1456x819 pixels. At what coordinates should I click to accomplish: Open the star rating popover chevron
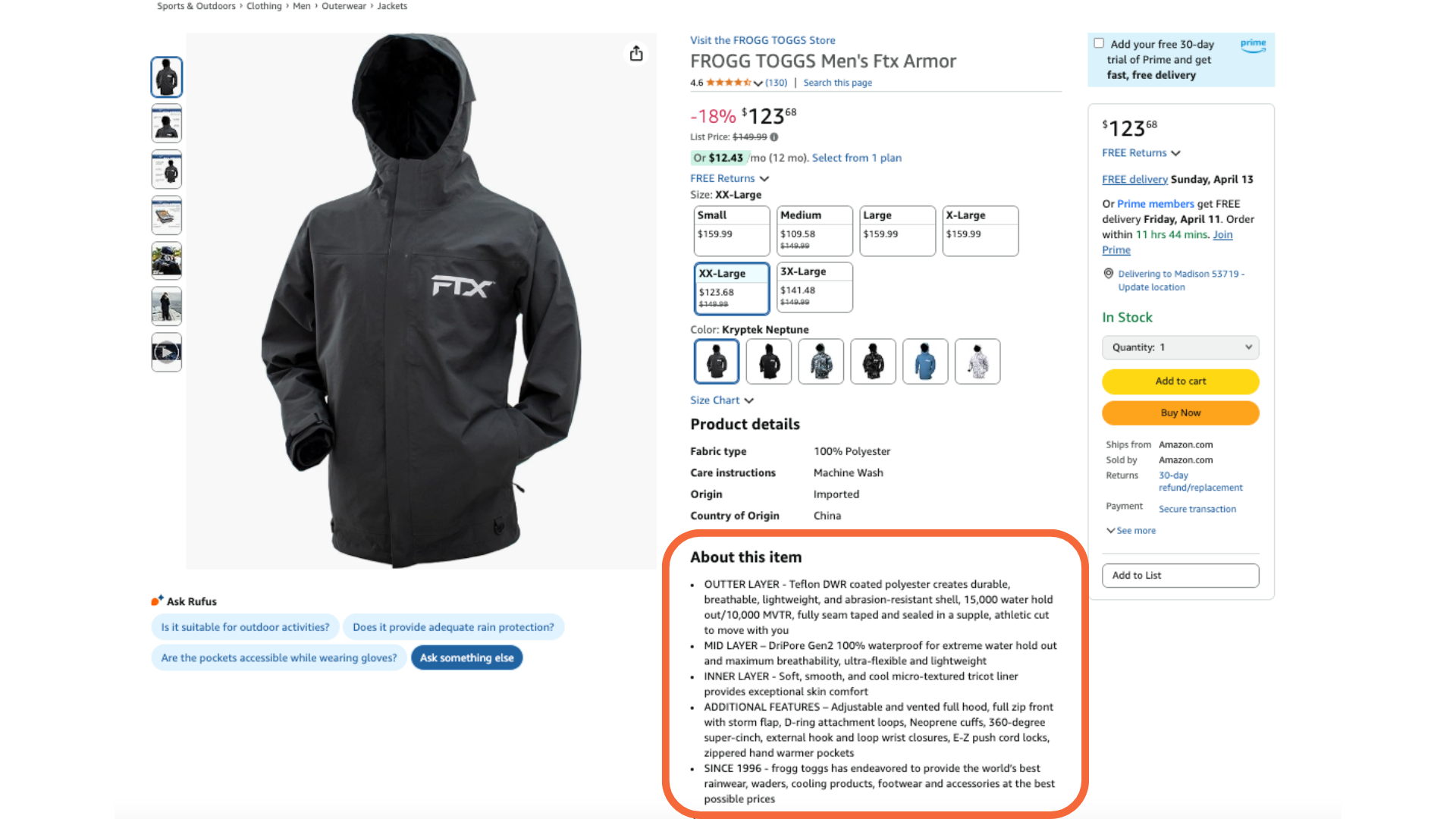coord(758,83)
